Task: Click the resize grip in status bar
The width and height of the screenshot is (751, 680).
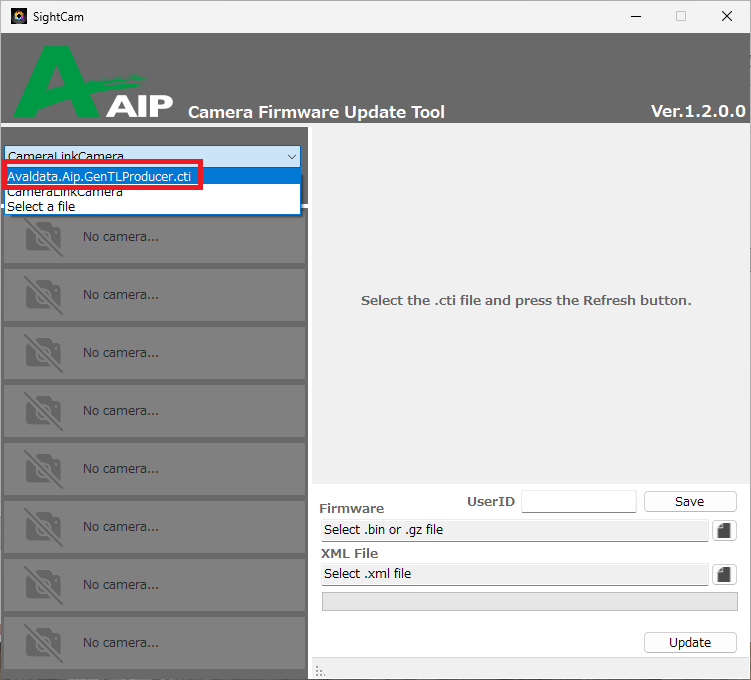Action: pos(320,671)
